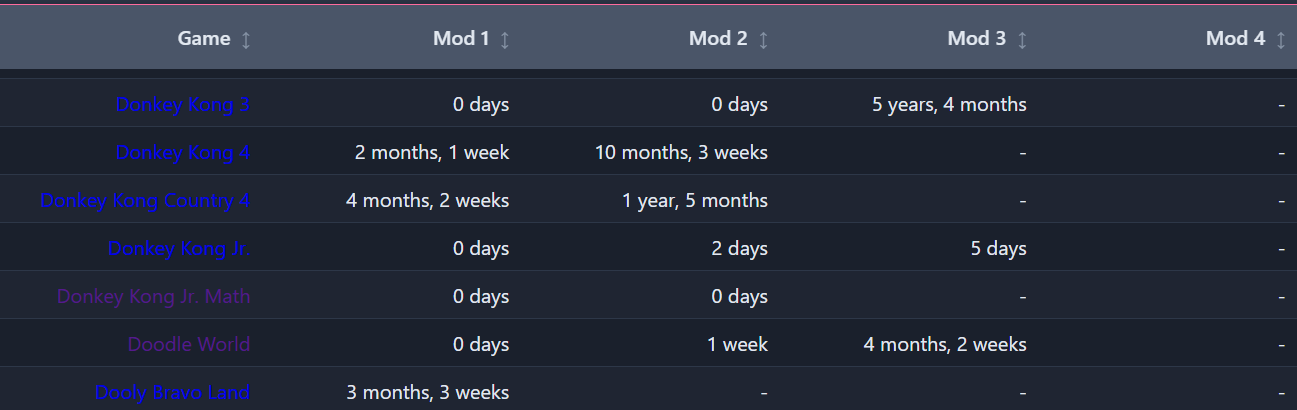Visit the Doodle World game link
The width and height of the screenshot is (1297, 410).
point(189,344)
